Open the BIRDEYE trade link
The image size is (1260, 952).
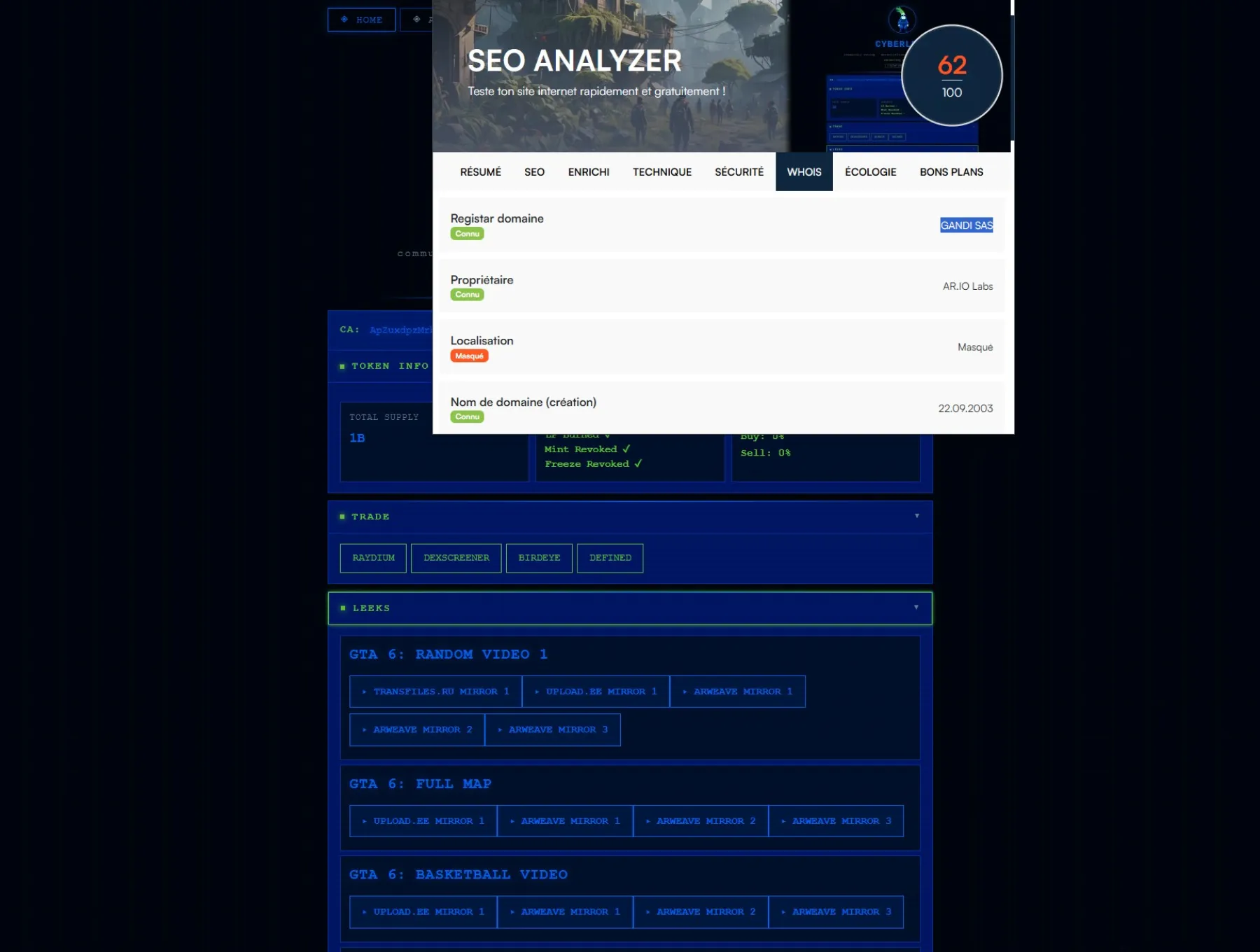click(x=539, y=558)
